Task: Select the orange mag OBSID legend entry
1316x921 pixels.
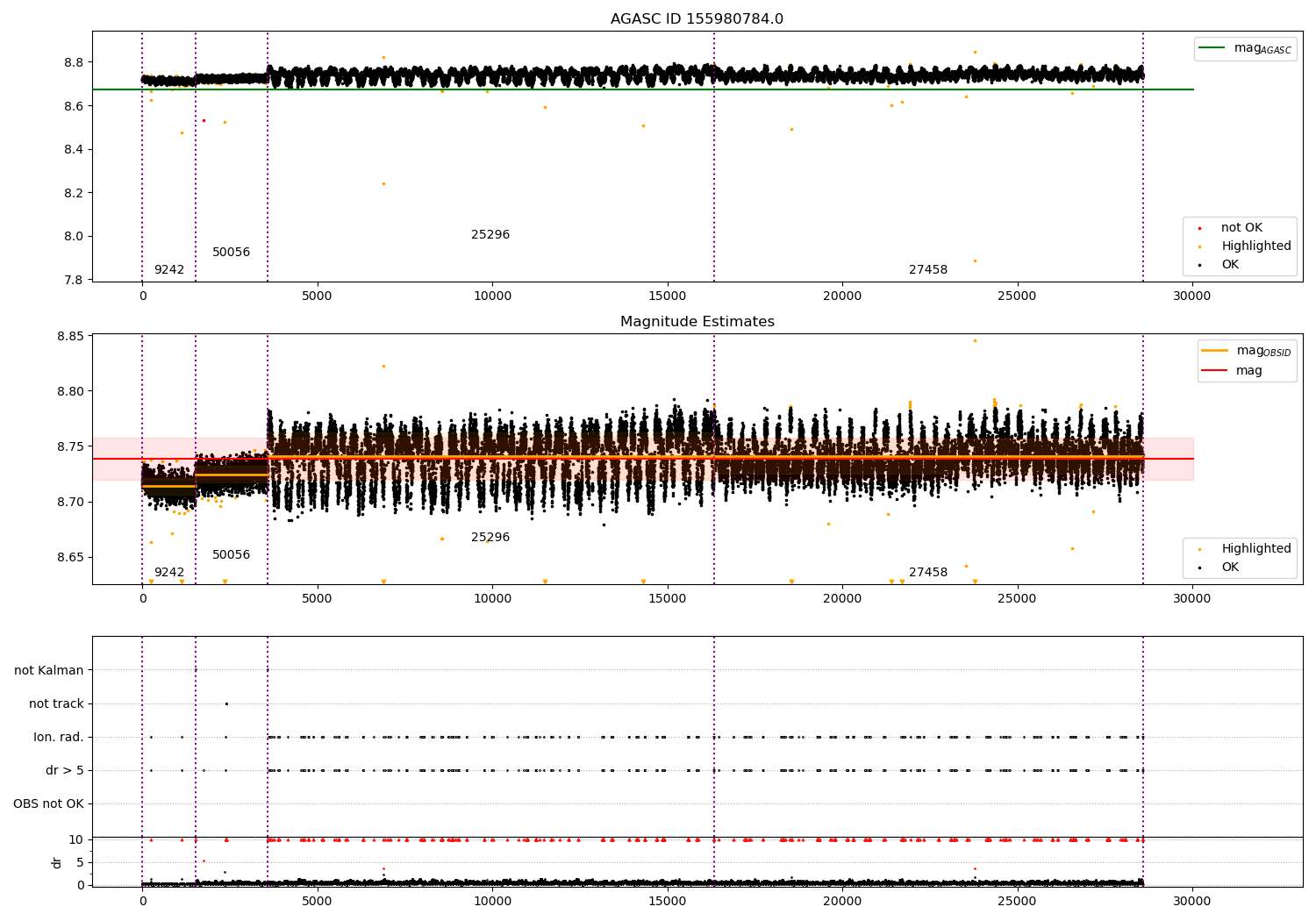Action: [x=1247, y=351]
